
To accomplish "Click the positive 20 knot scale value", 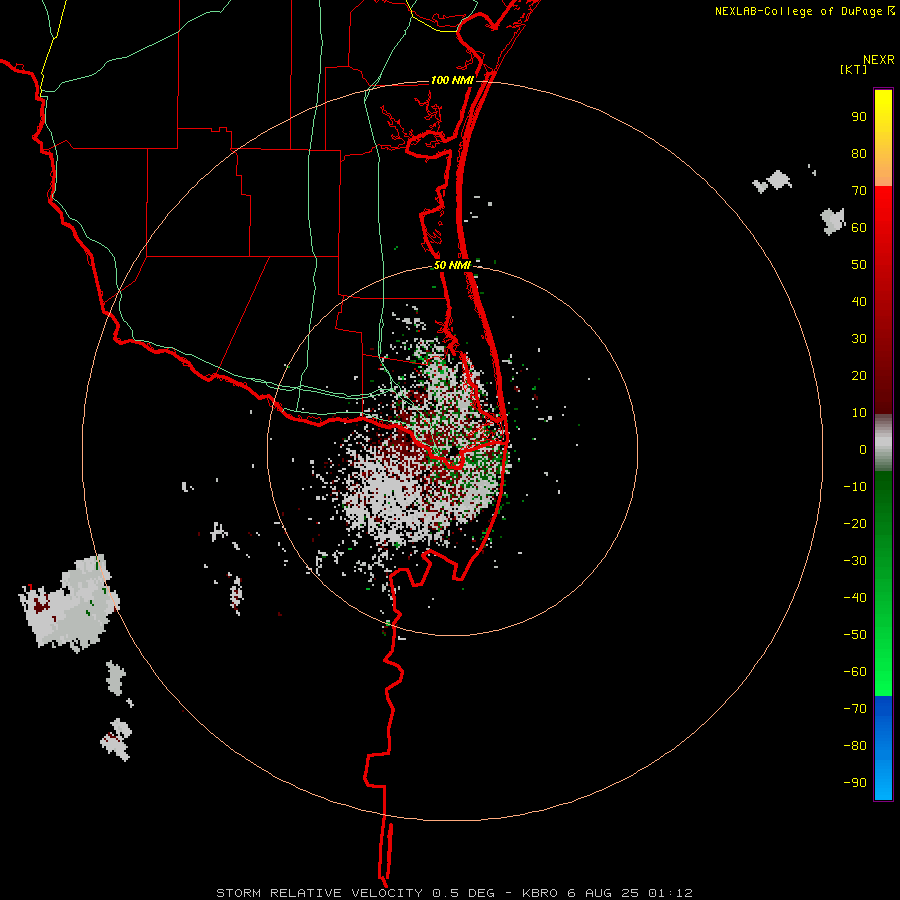I will click(859, 375).
